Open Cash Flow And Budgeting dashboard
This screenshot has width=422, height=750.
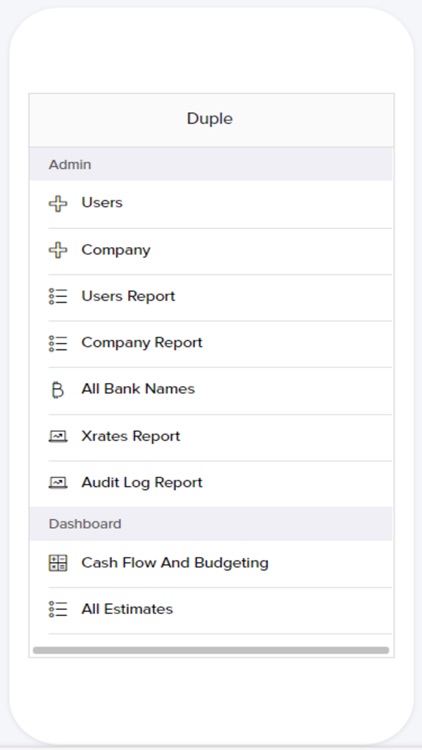[211, 564]
